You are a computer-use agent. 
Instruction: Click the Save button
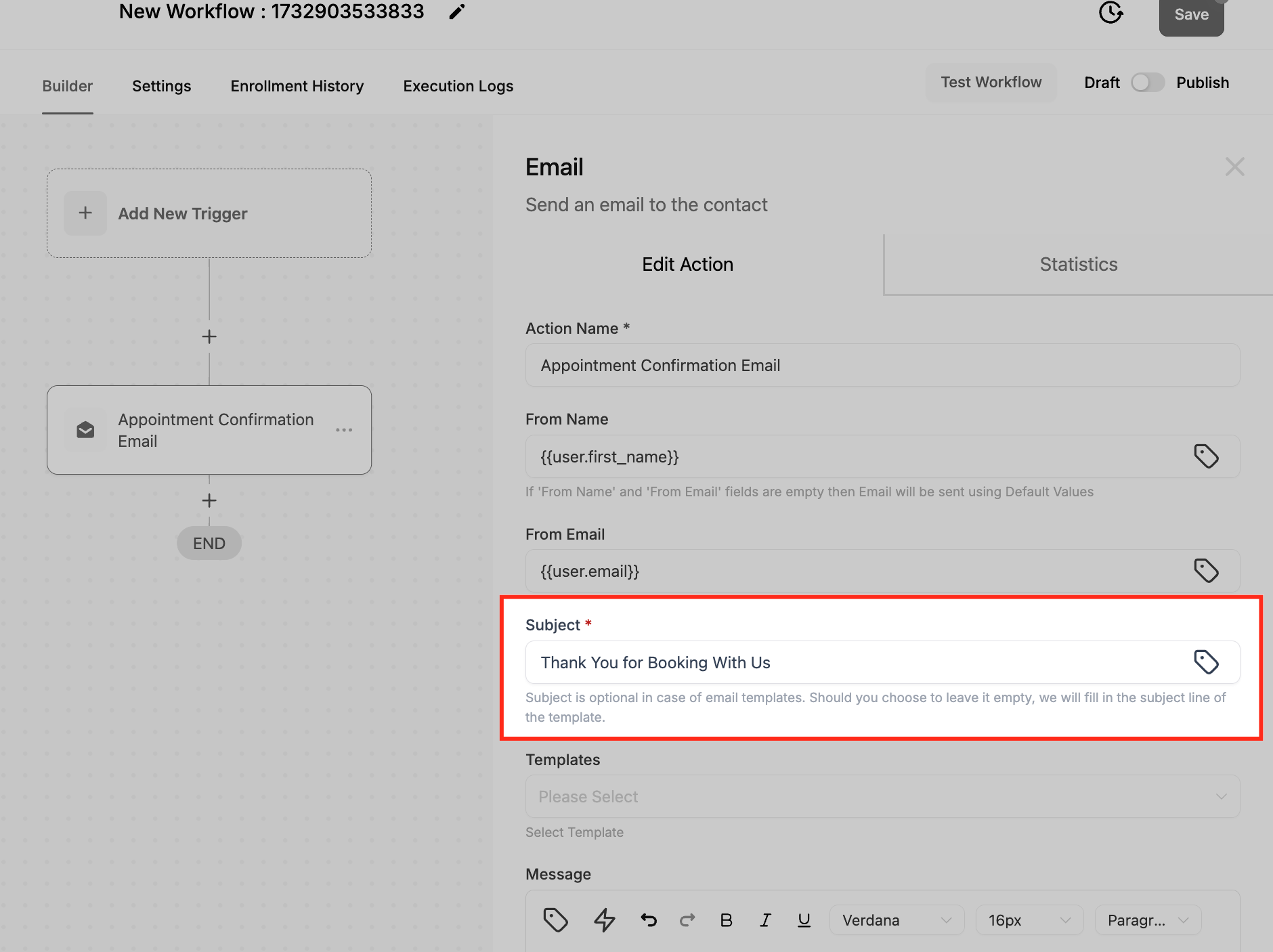pos(1191,14)
